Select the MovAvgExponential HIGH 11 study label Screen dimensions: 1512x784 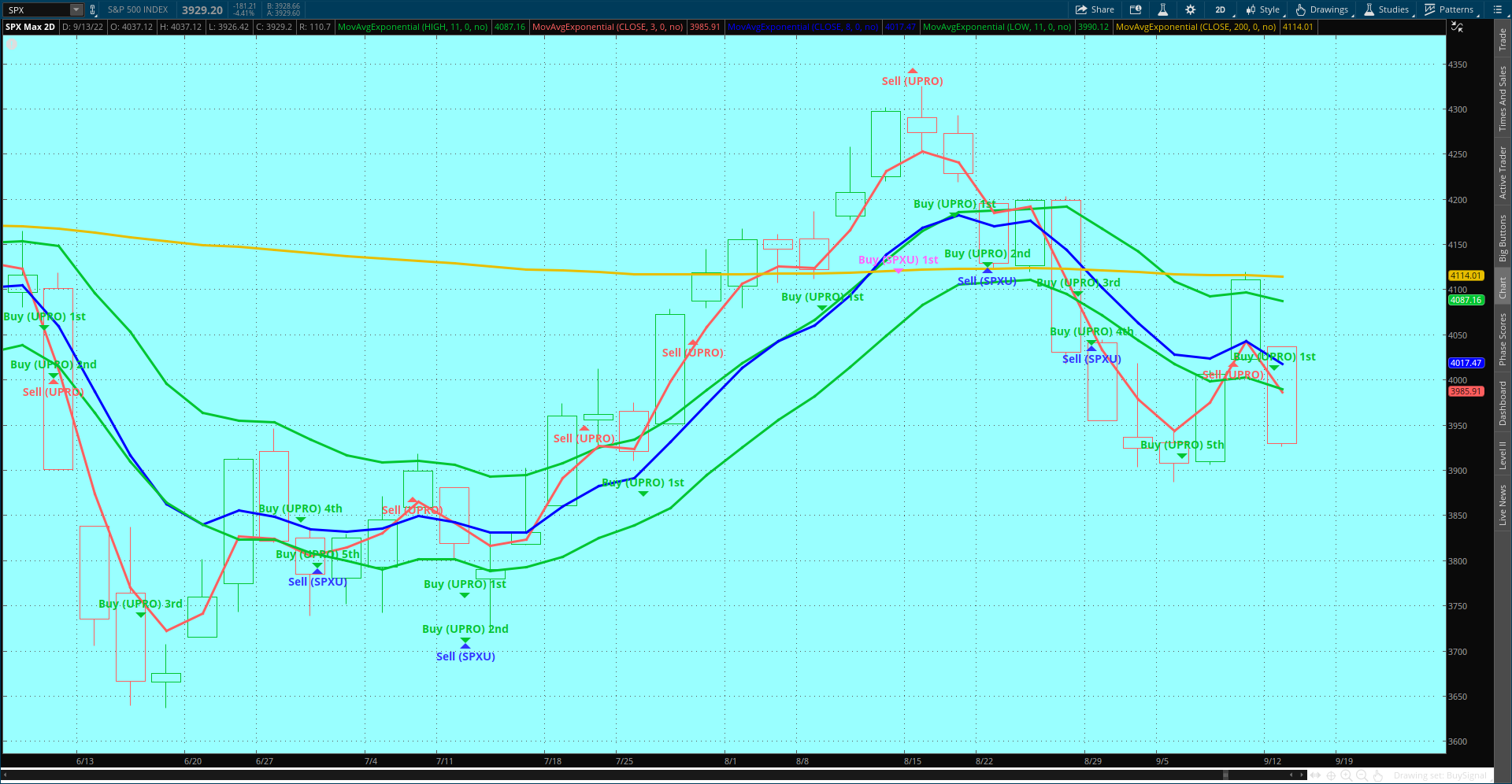(413, 27)
